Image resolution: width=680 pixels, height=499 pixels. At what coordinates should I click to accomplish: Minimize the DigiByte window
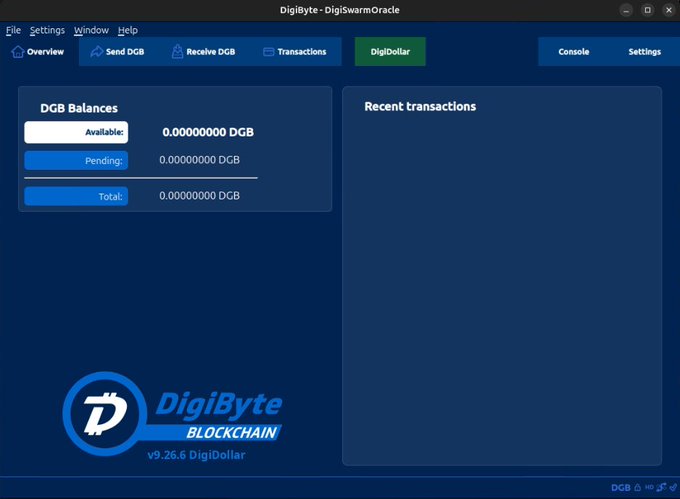point(626,10)
